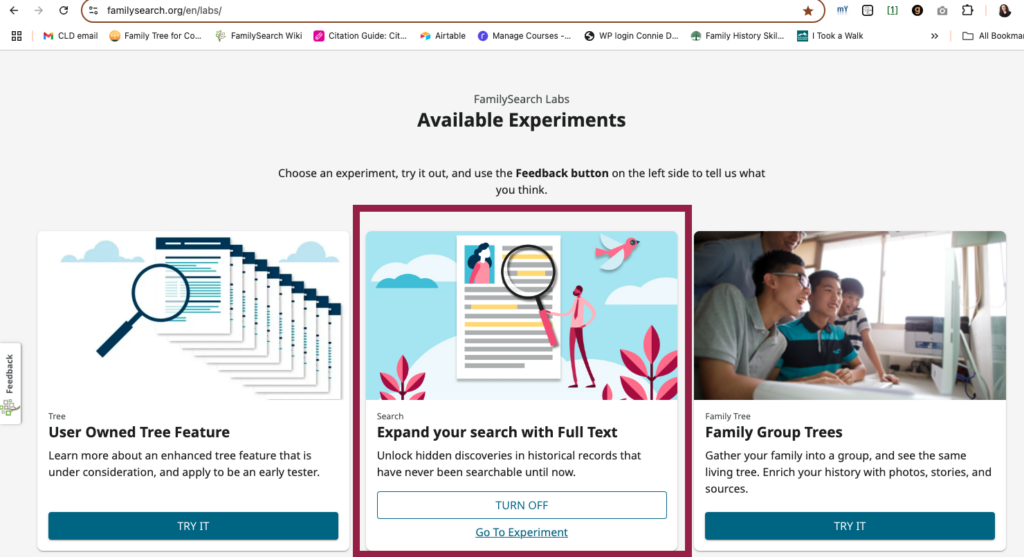The height and width of the screenshot is (557, 1024).
Task: Open CLD email bookmark
Action: click(x=70, y=36)
